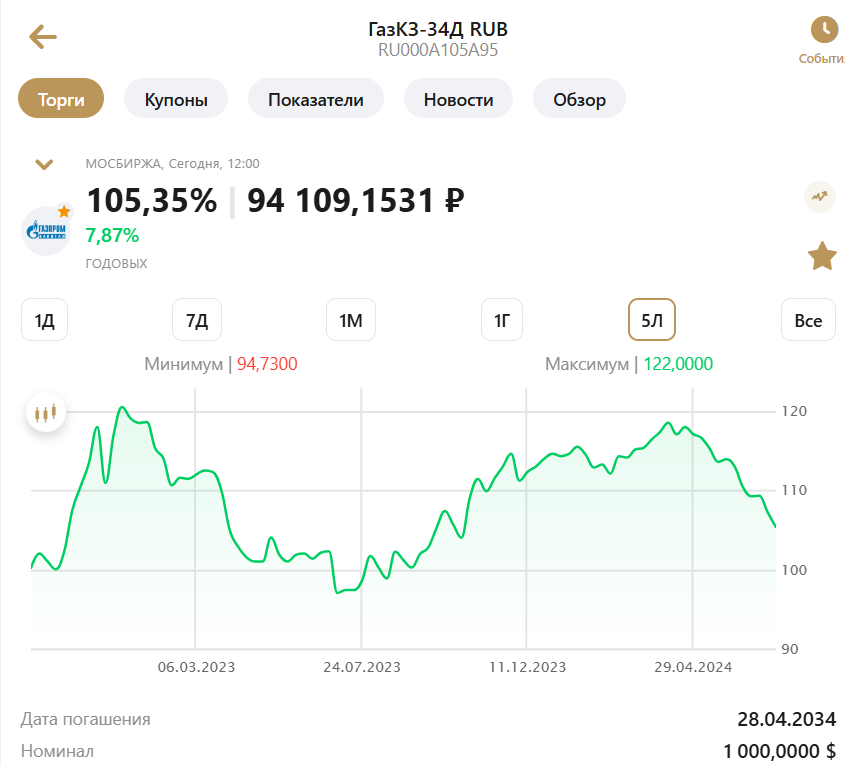Screen dimensions: 845x765
Task: Select the Торги tab
Action: [61, 99]
